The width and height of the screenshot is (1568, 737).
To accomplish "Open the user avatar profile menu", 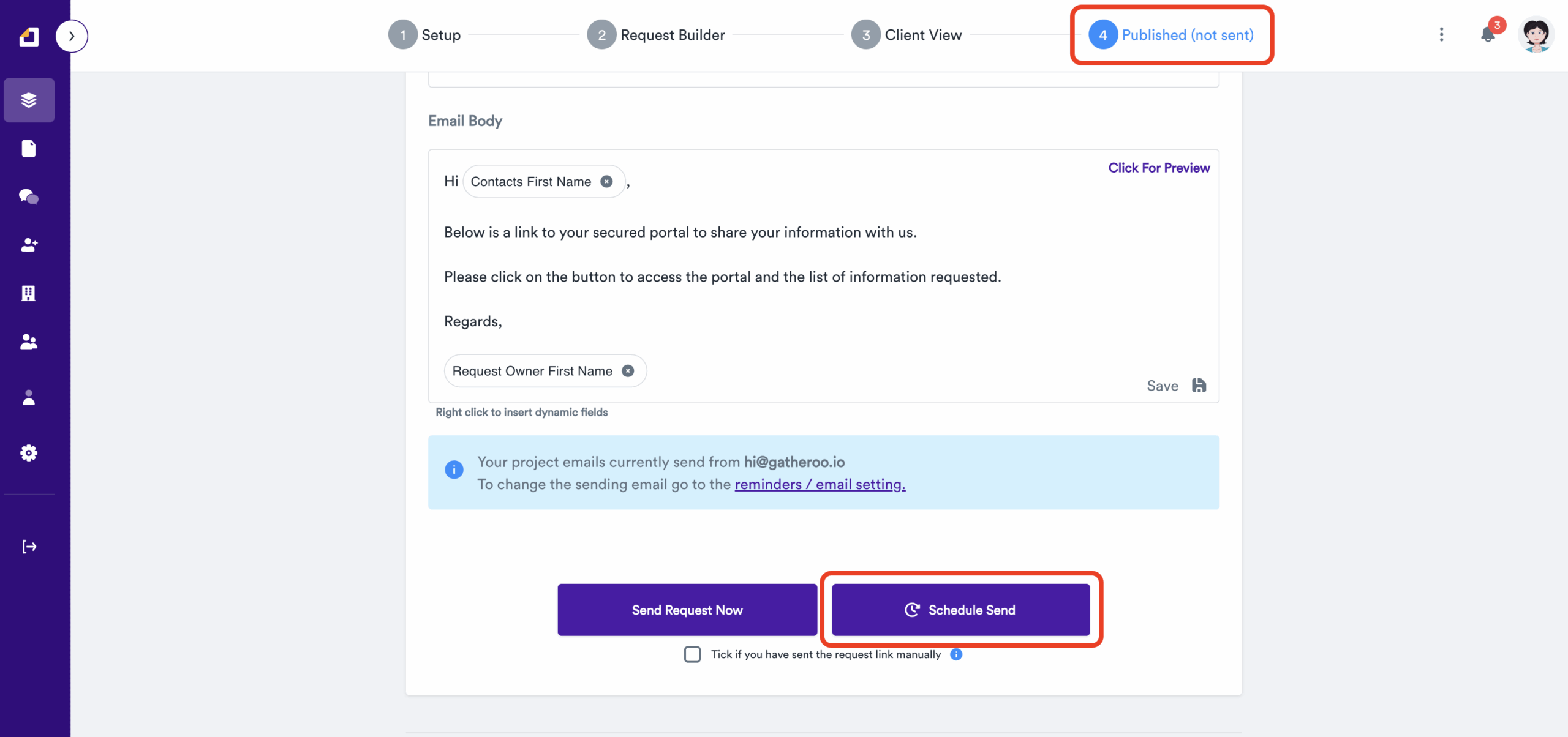I will [x=1536, y=35].
